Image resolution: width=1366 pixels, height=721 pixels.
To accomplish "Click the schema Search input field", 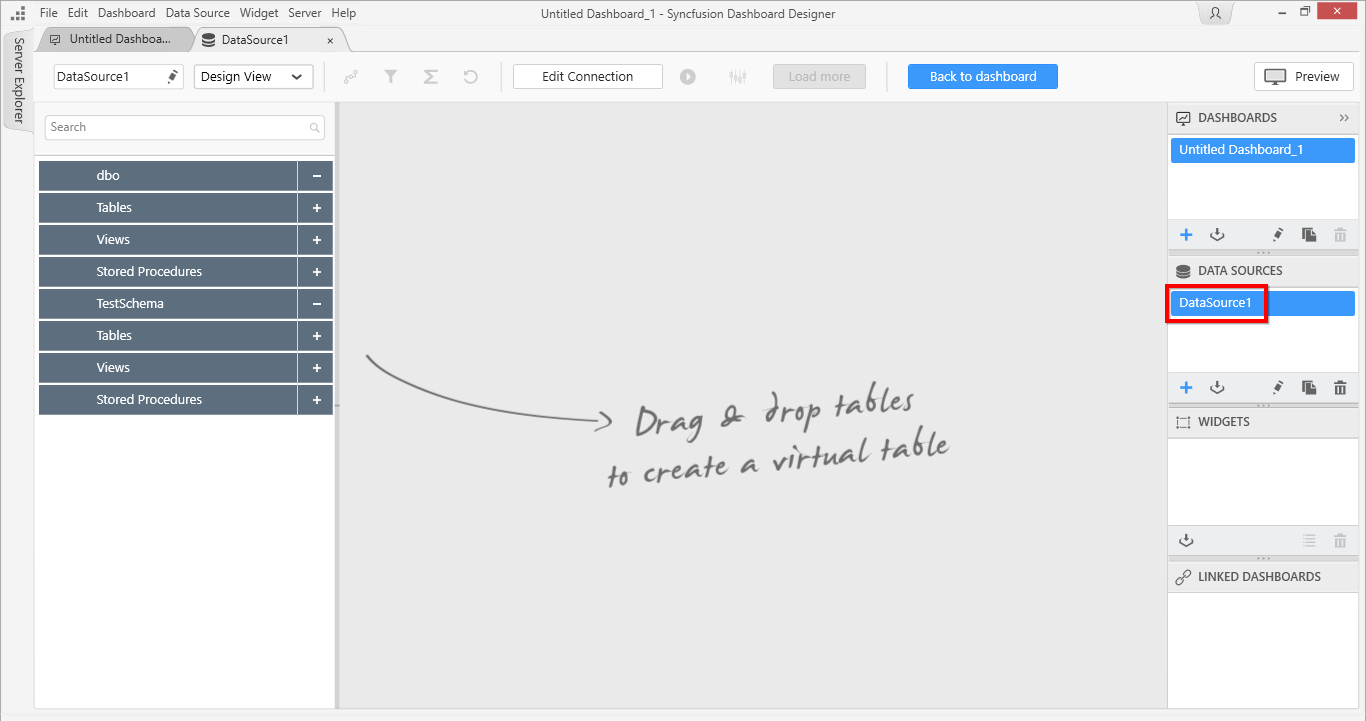I will [x=178, y=127].
